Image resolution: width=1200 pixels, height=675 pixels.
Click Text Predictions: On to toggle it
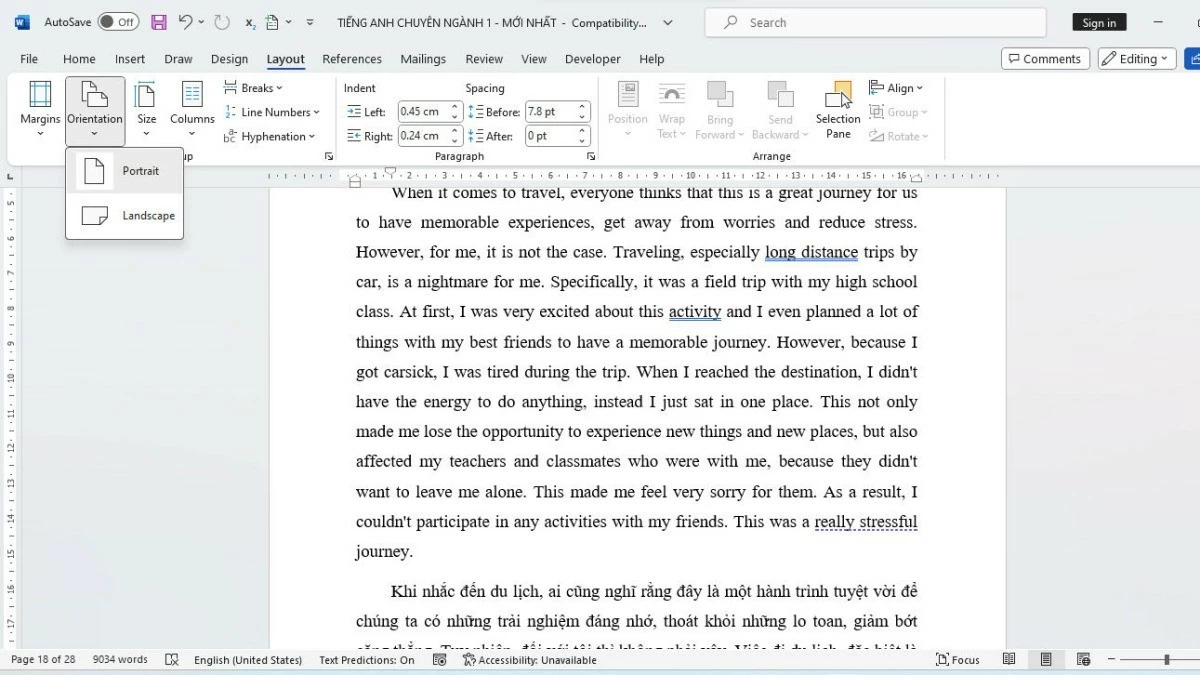point(365,659)
